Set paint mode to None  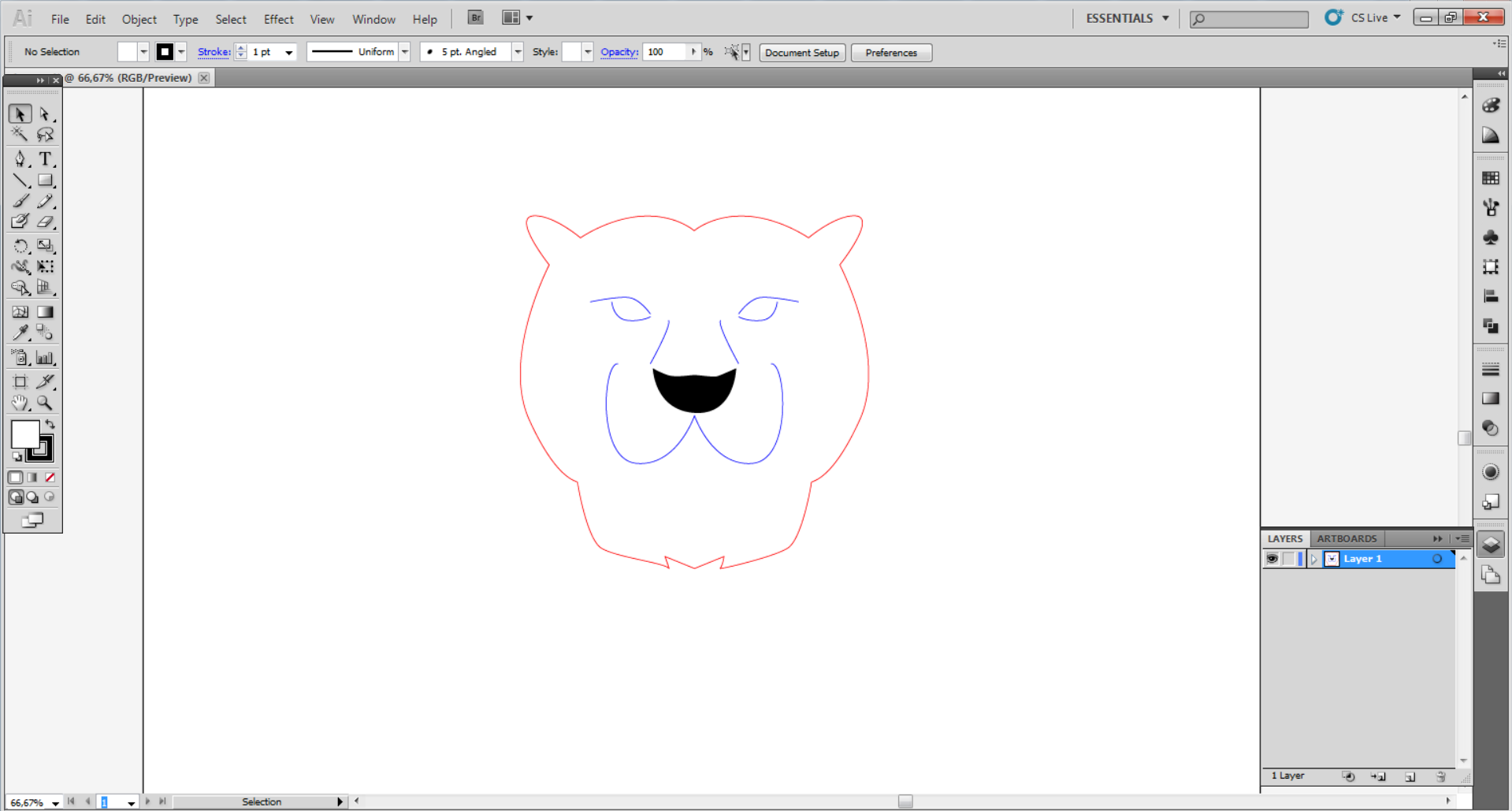click(50, 478)
